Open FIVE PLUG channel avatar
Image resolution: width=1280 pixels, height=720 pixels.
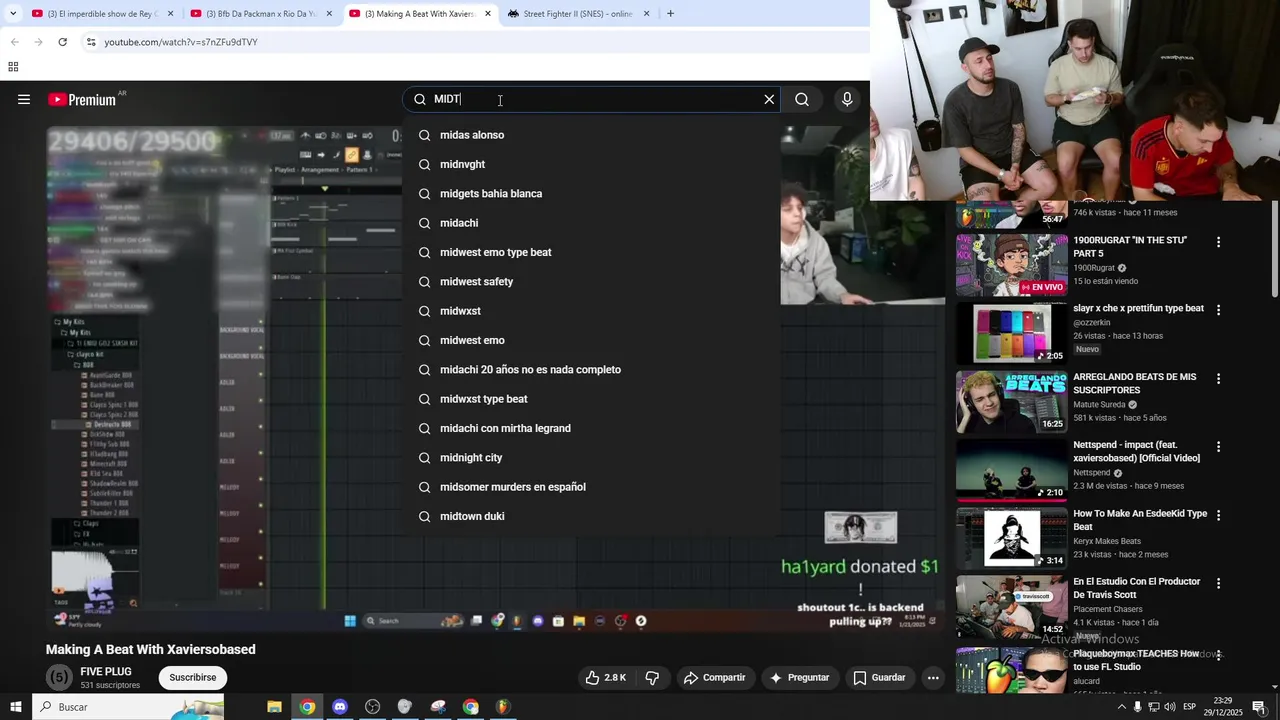[59, 677]
